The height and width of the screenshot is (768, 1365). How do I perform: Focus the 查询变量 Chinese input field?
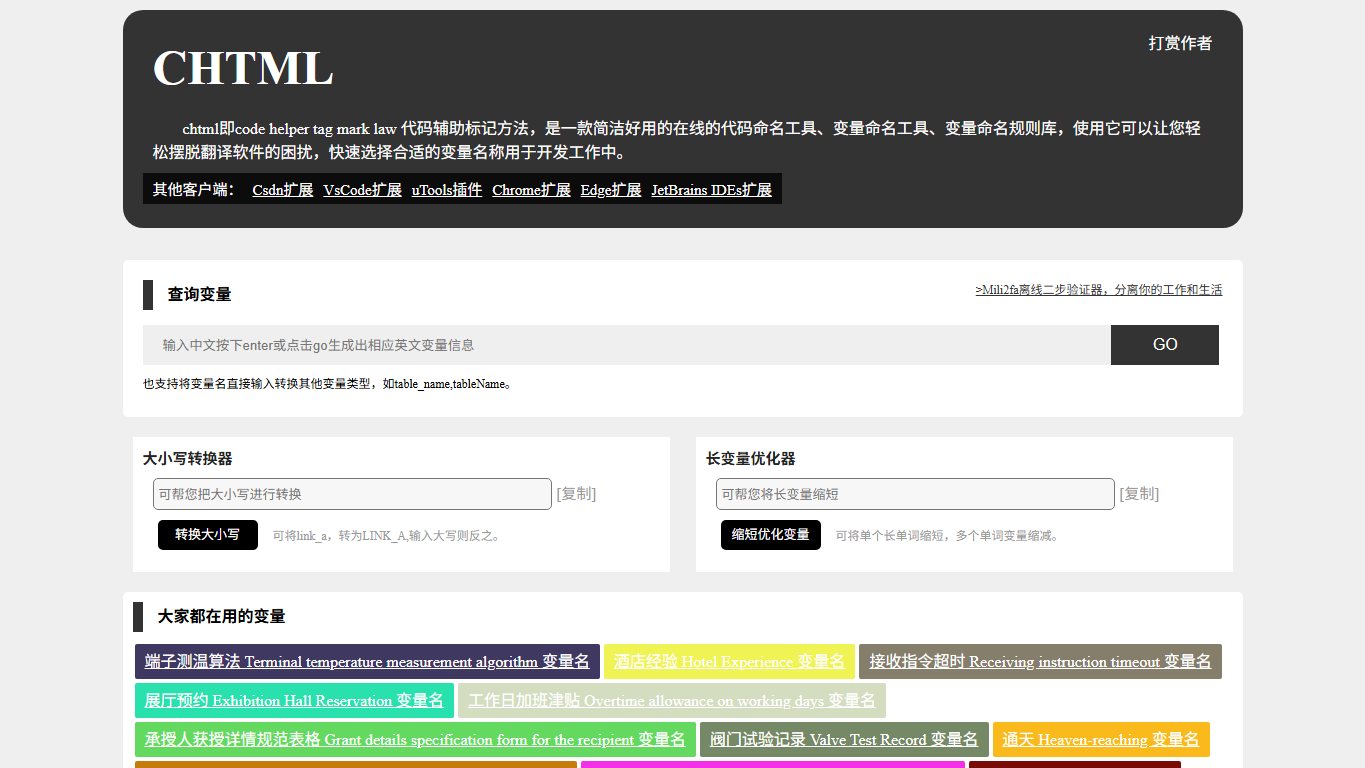tap(627, 345)
